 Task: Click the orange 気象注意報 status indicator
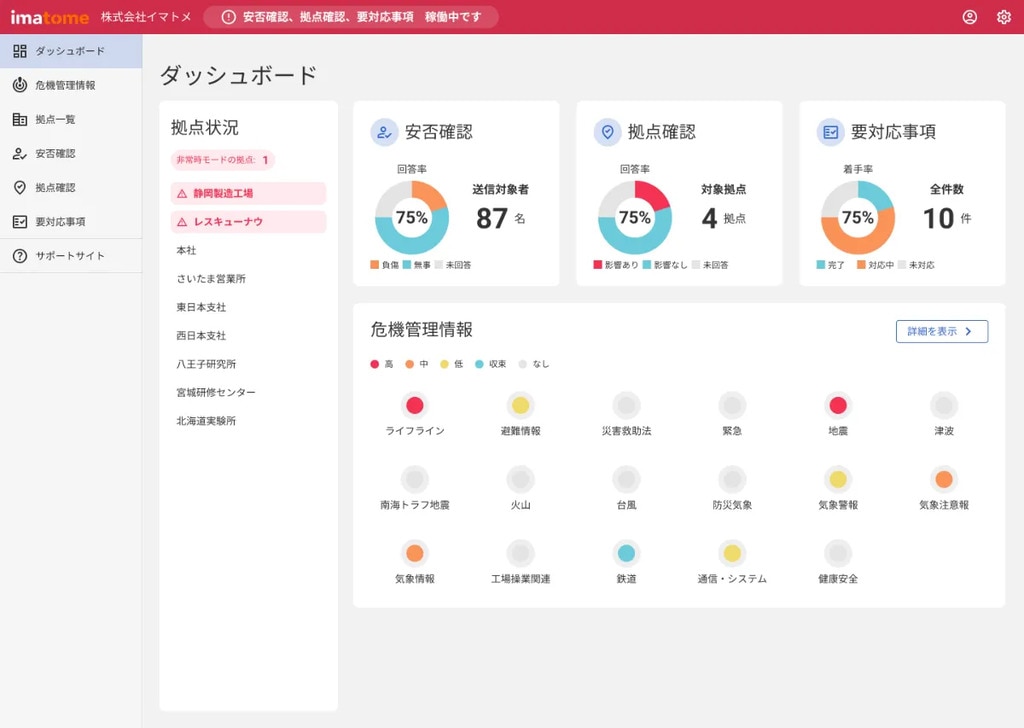coord(943,479)
